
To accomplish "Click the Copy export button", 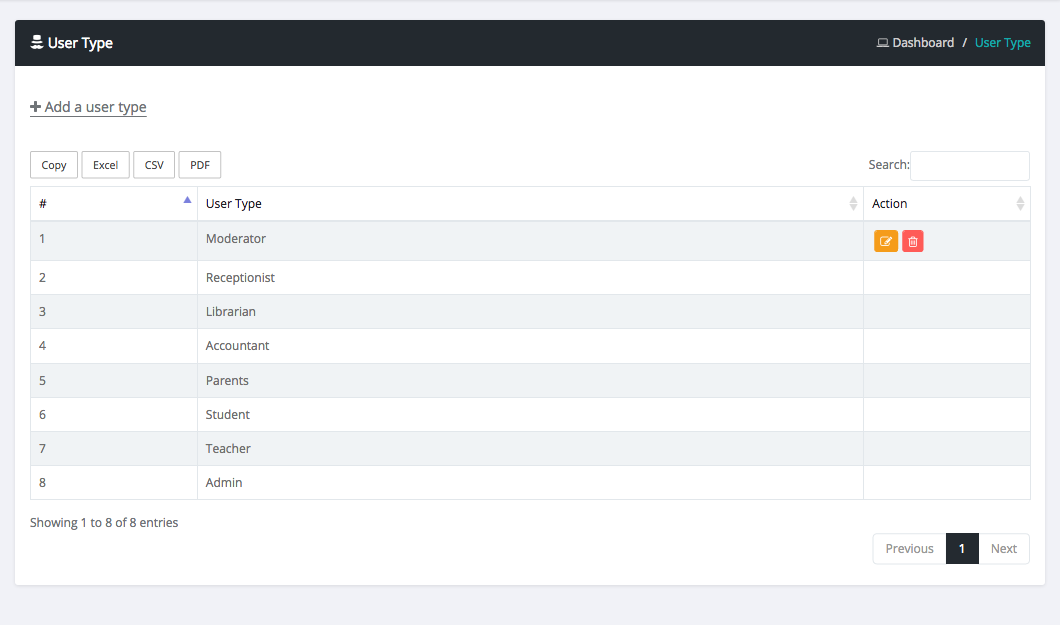I will coord(53,164).
